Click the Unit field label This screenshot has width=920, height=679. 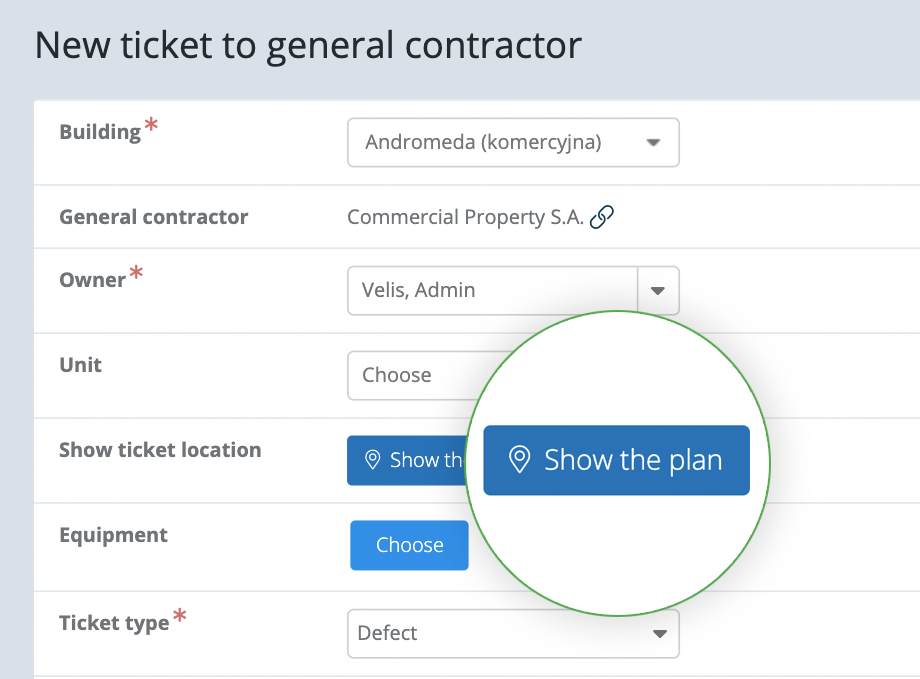tap(80, 365)
